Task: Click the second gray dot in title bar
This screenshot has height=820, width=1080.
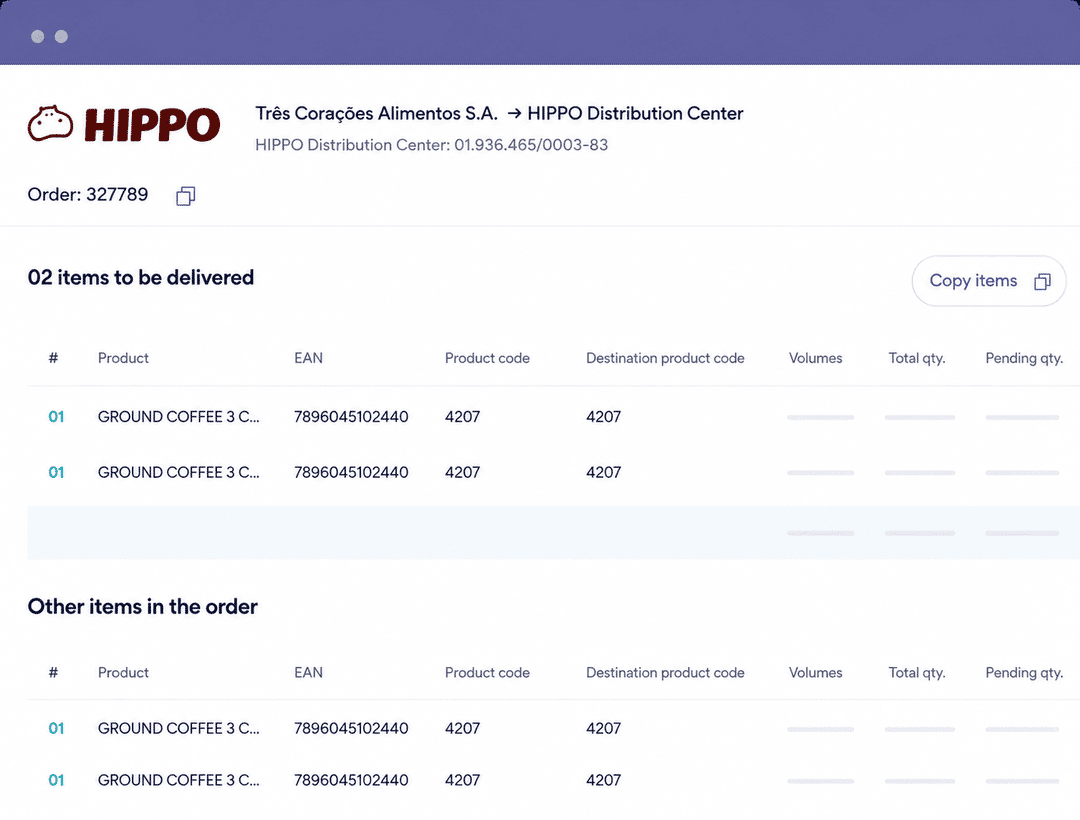Action: 61,36
